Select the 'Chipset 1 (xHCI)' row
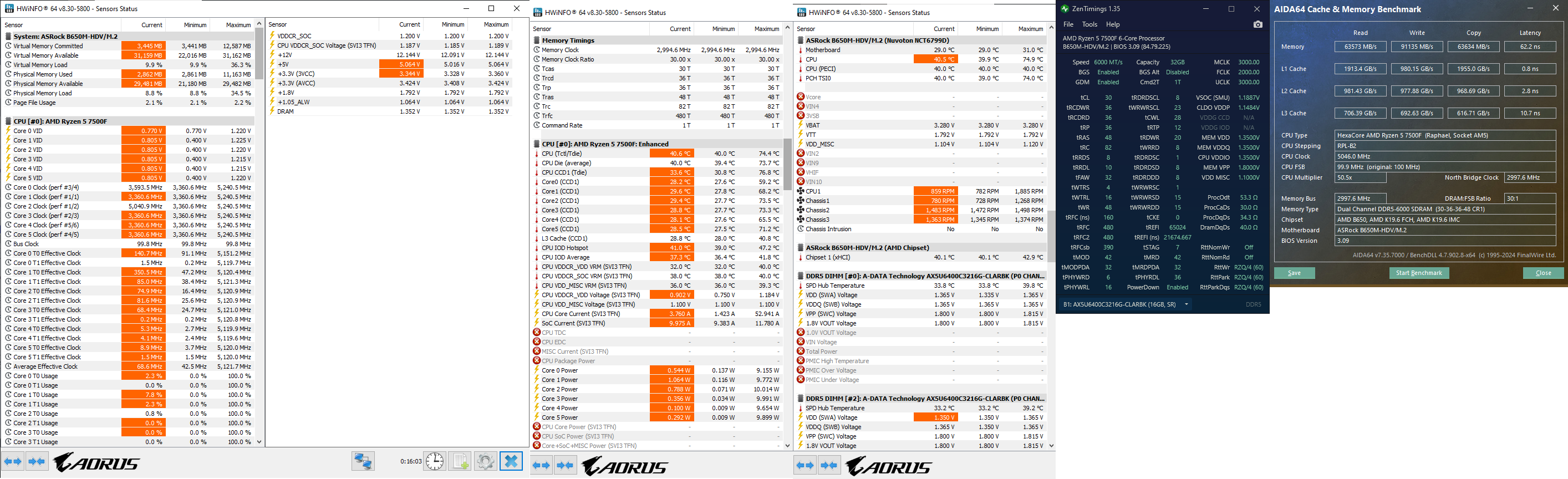This screenshot has height=479, width=1568. pyautogui.click(x=921, y=257)
